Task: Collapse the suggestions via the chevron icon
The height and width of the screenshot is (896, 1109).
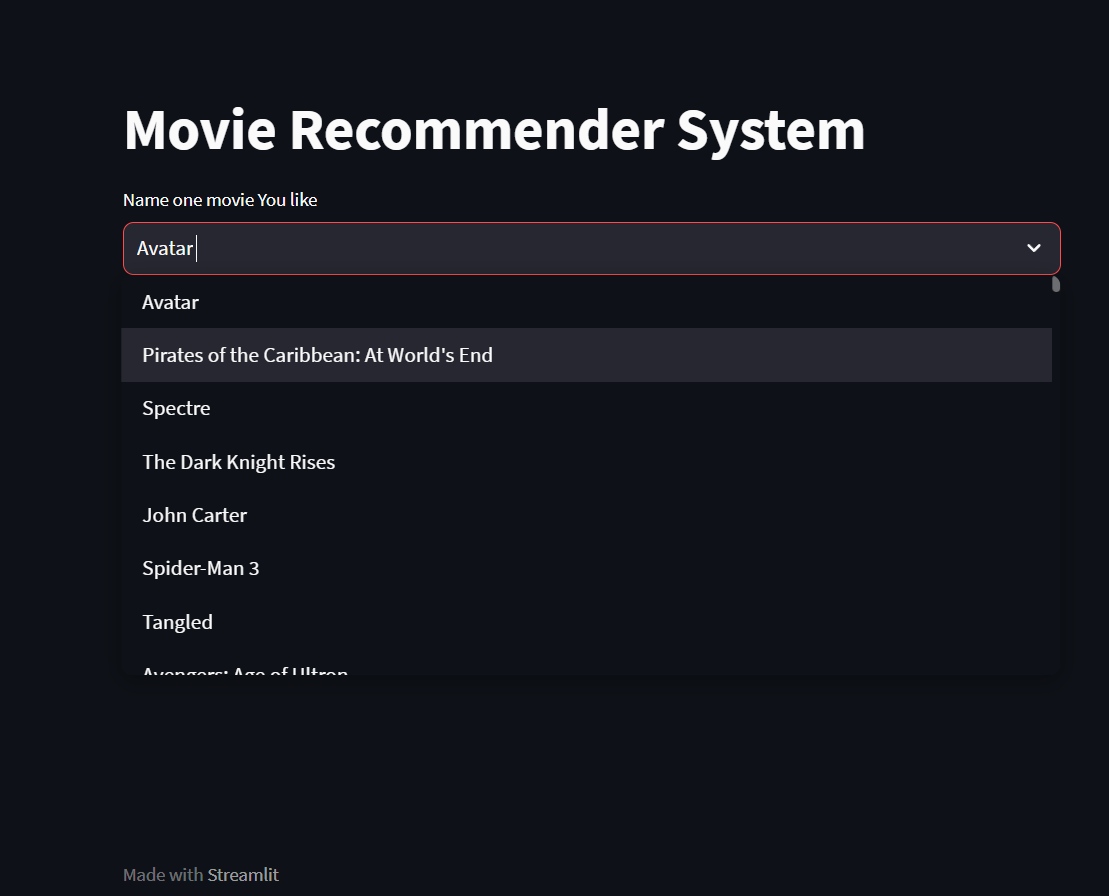Action: 1033,248
